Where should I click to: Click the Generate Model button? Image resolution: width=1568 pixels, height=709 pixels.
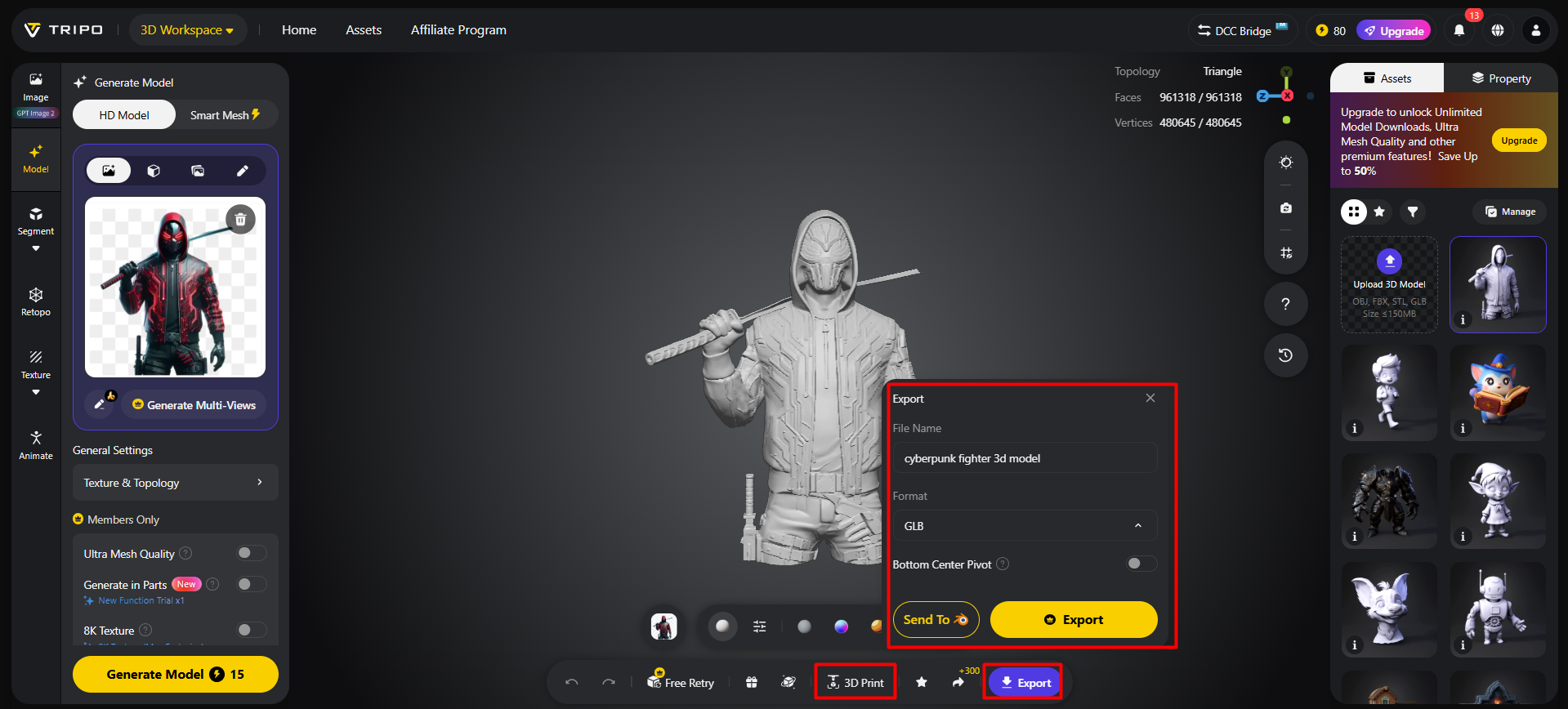(x=176, y=675)
